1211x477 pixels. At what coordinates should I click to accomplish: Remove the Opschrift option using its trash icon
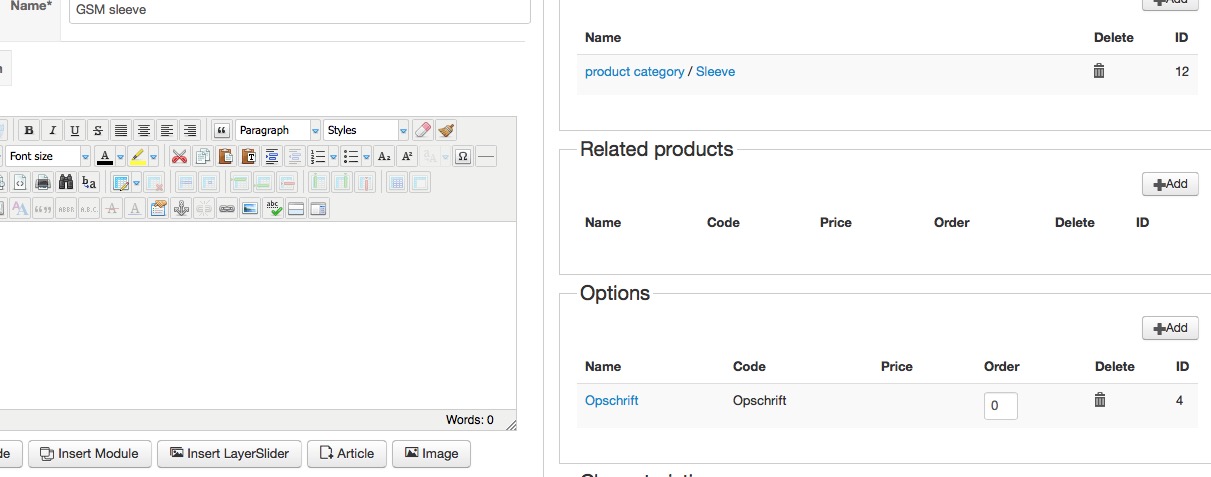tap(1100, 400)
